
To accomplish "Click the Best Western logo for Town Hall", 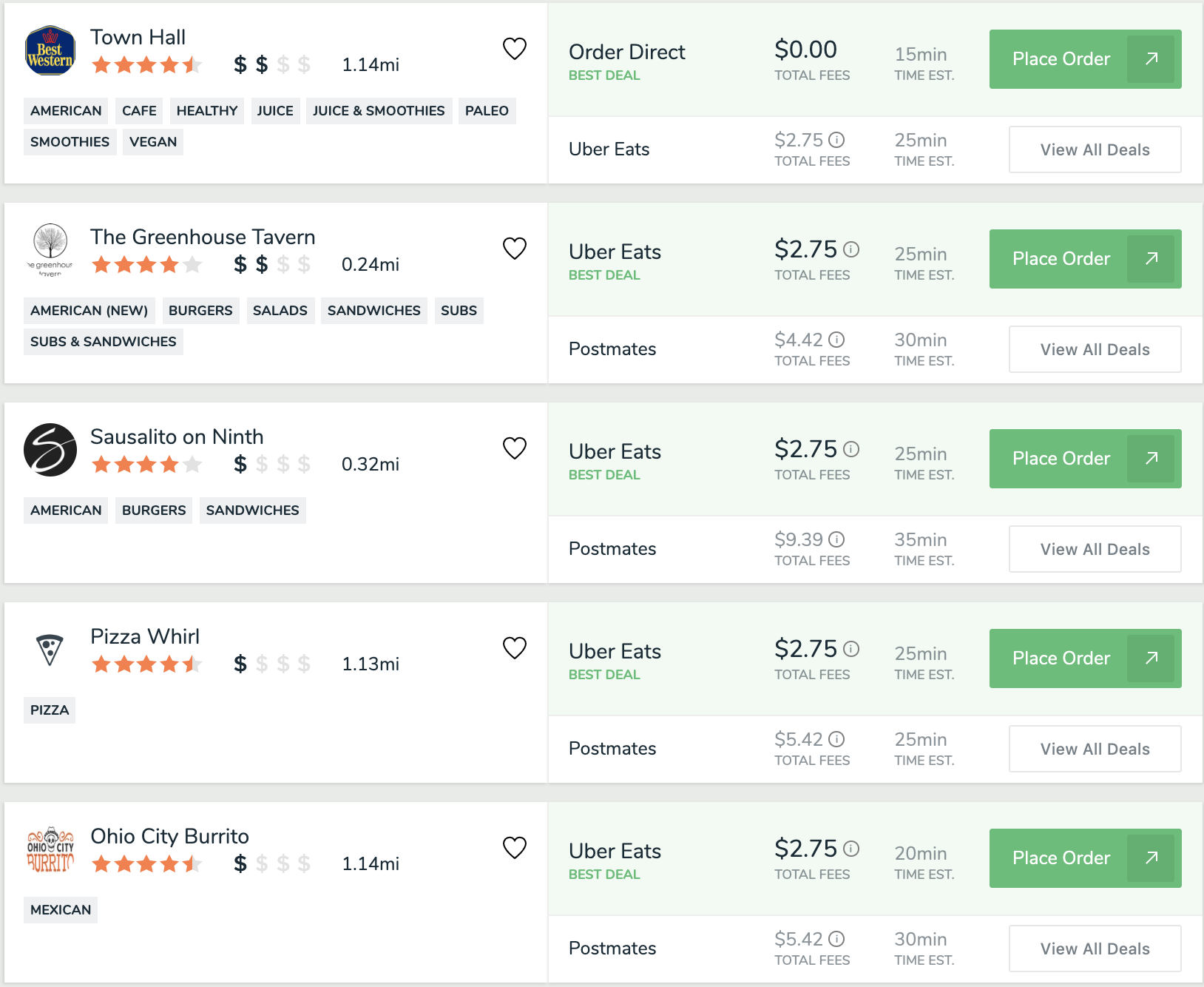I will click(50, 51).
